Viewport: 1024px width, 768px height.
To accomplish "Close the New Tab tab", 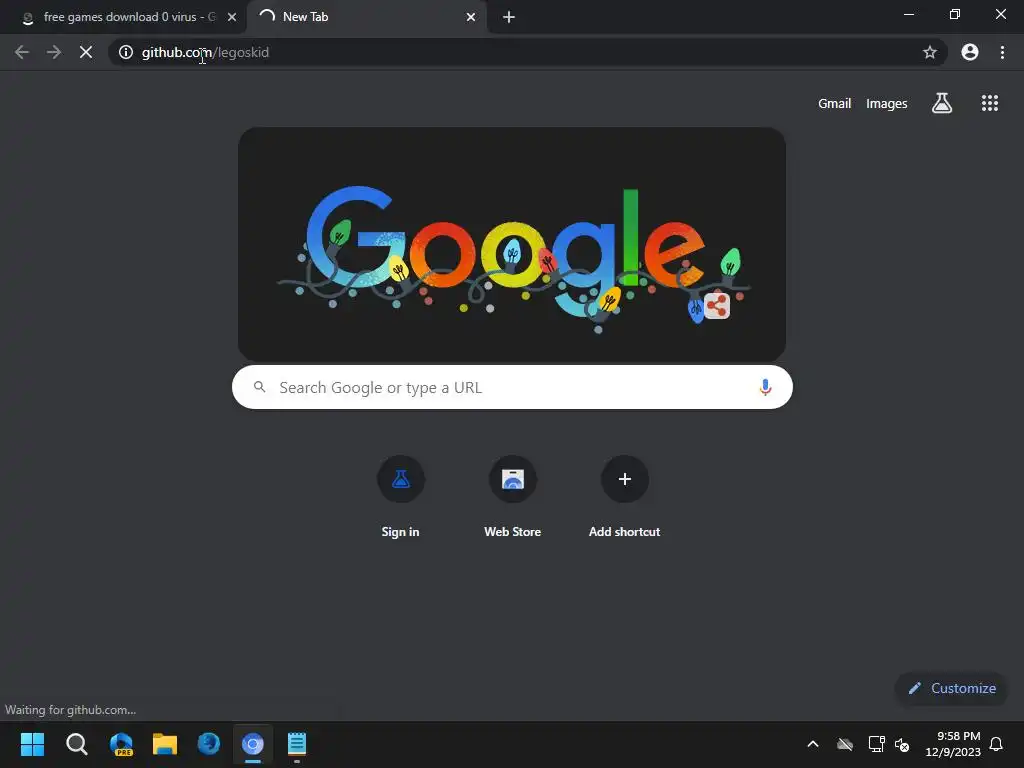I will point(471,17).
